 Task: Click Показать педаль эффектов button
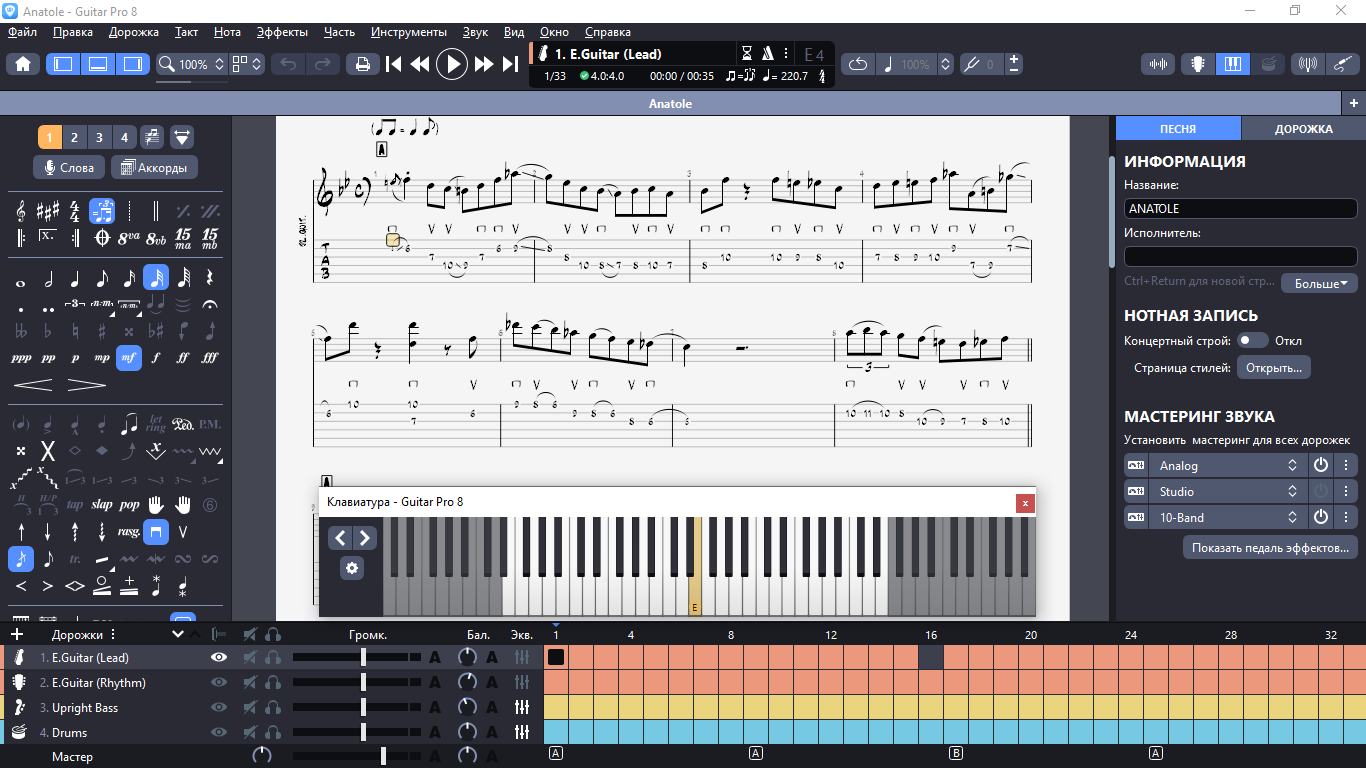(x=1270, y=547)
